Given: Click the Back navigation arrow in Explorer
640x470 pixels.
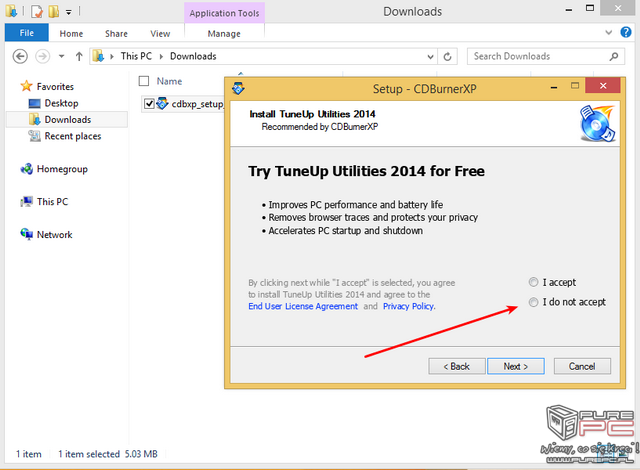Looking at the screenshot, I should tap(20, 56).
